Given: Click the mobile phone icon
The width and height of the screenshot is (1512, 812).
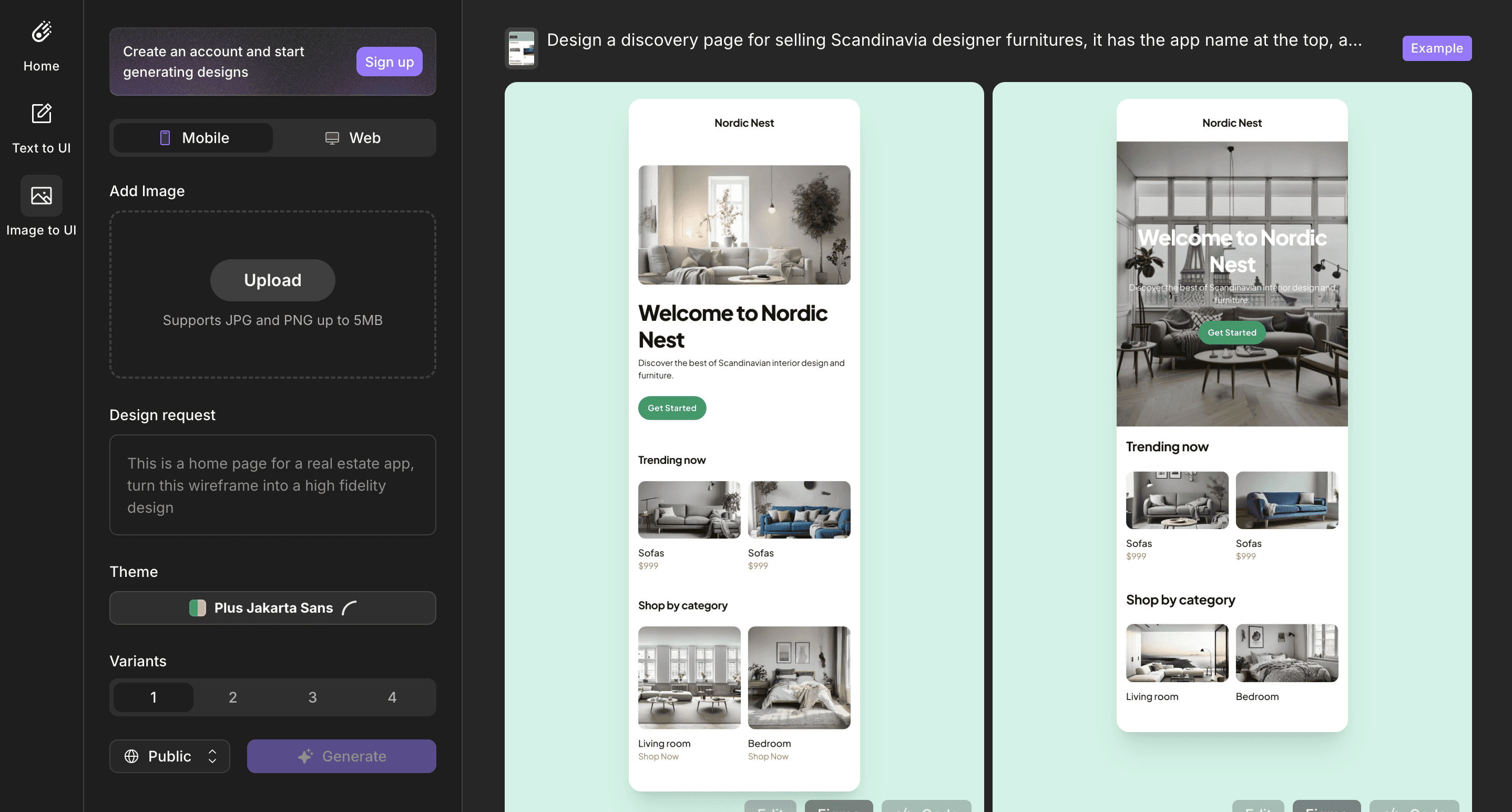Looking at the screenshot, I should click(165, 138).
